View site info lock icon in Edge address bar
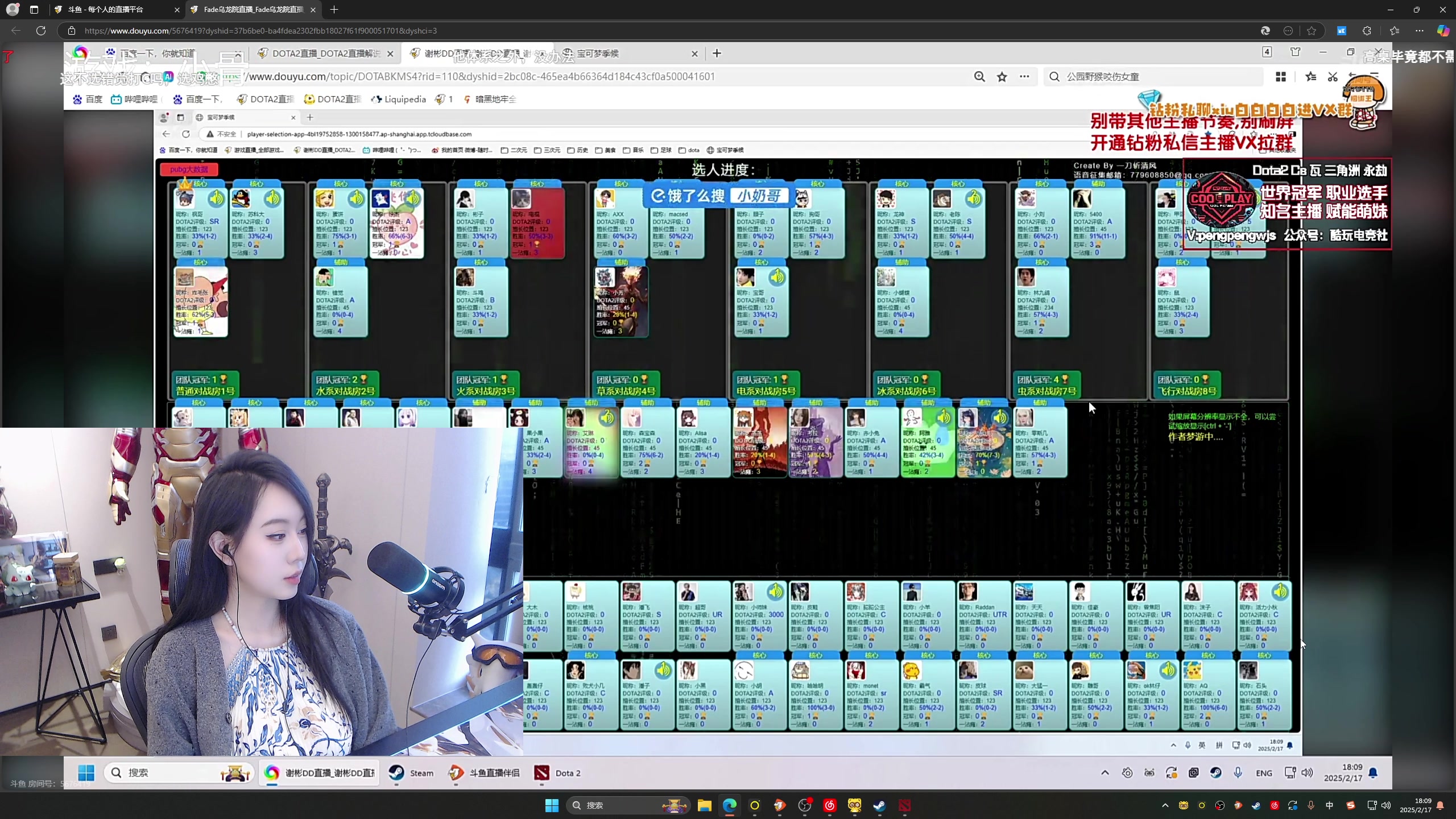 coord(71,31)
